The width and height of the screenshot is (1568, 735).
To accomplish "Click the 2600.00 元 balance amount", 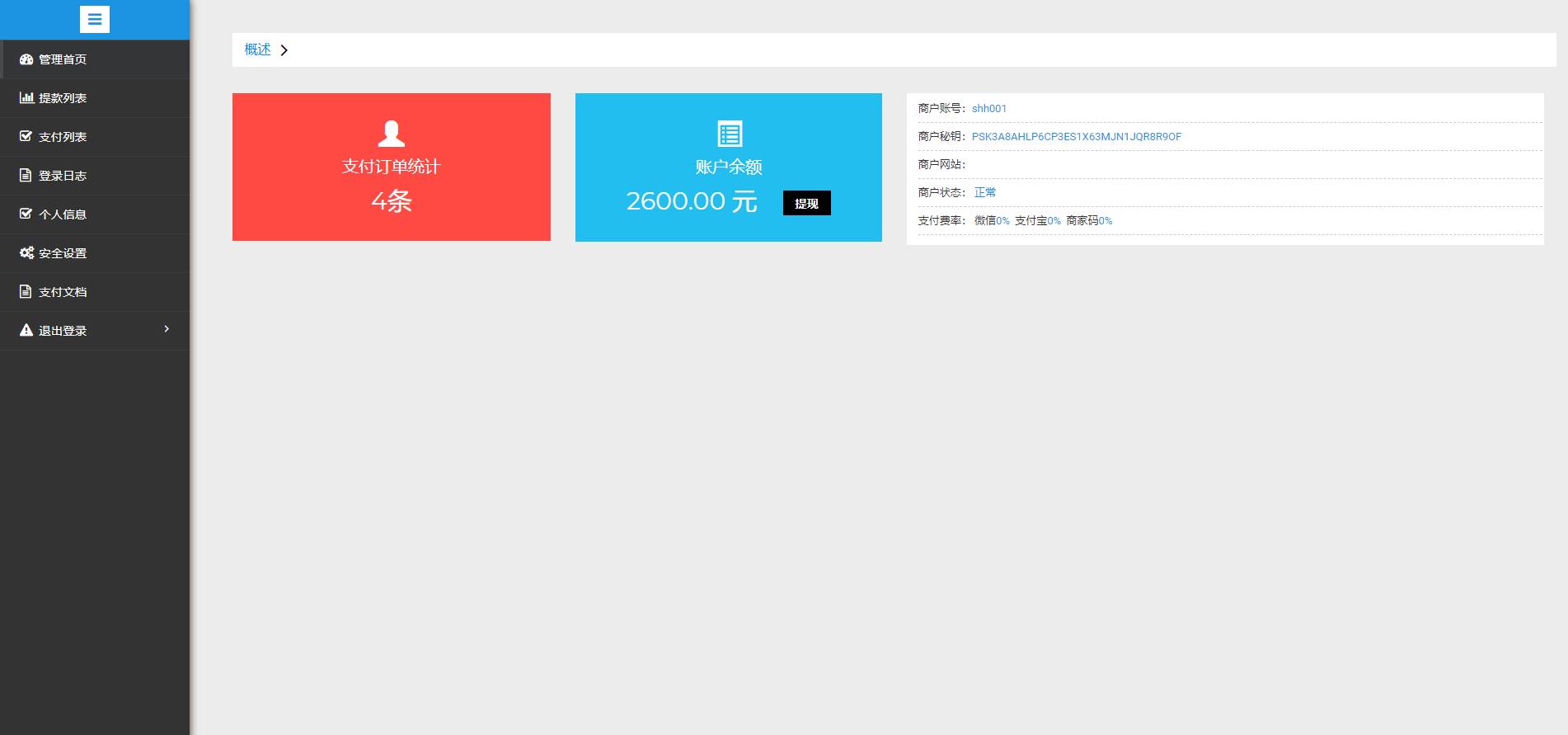I will tap(691, 201).
